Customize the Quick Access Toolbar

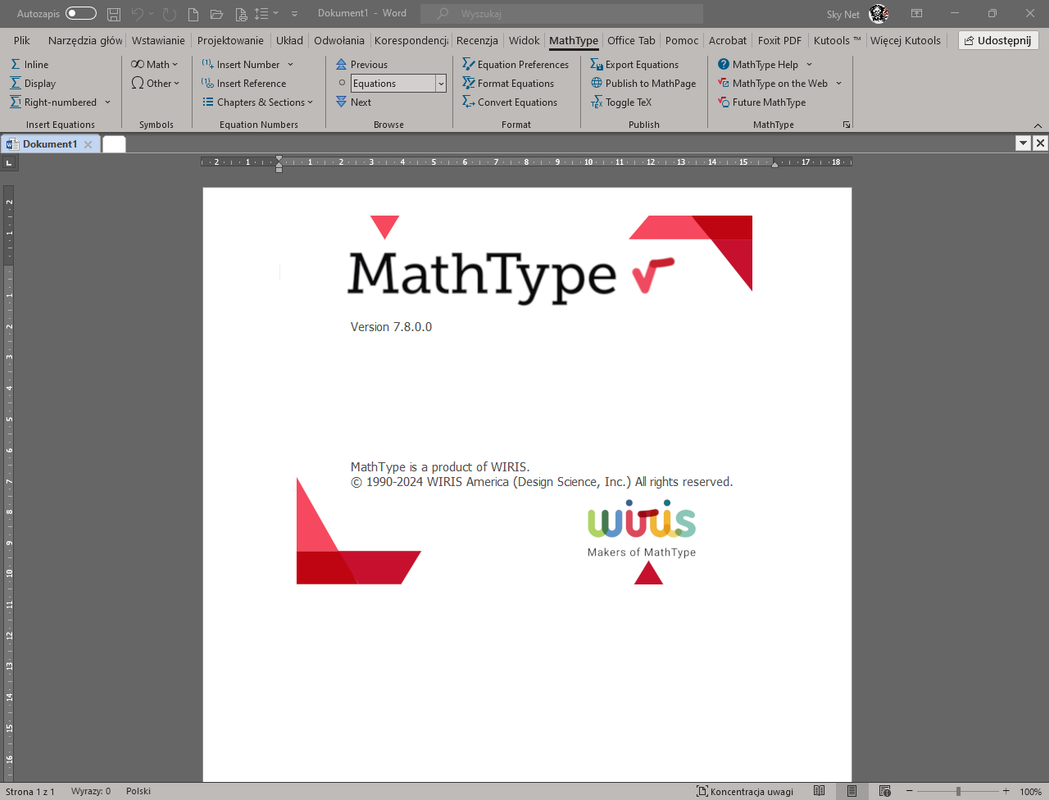tap(294, 14)
